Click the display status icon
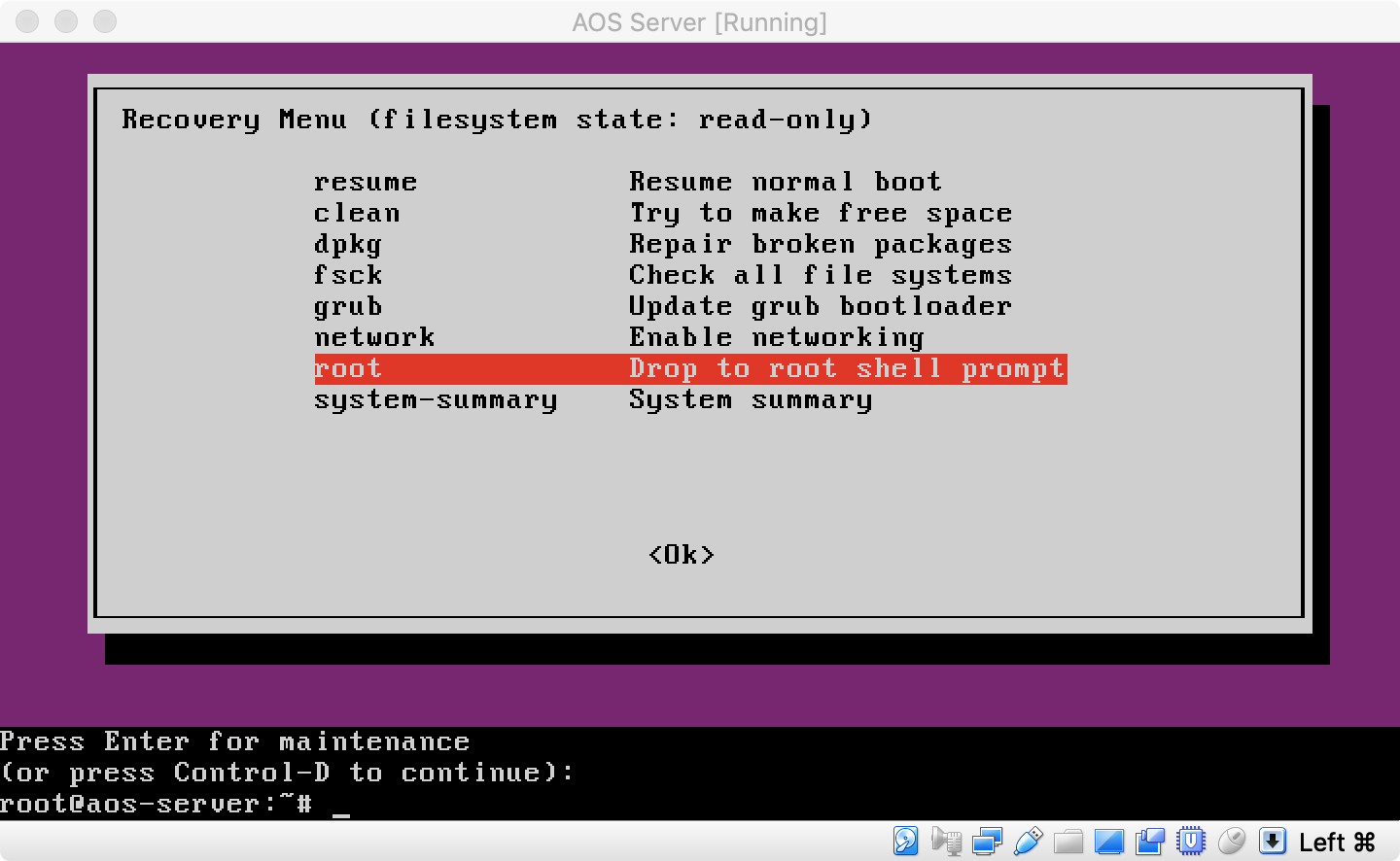 [x=1108, y=841]
